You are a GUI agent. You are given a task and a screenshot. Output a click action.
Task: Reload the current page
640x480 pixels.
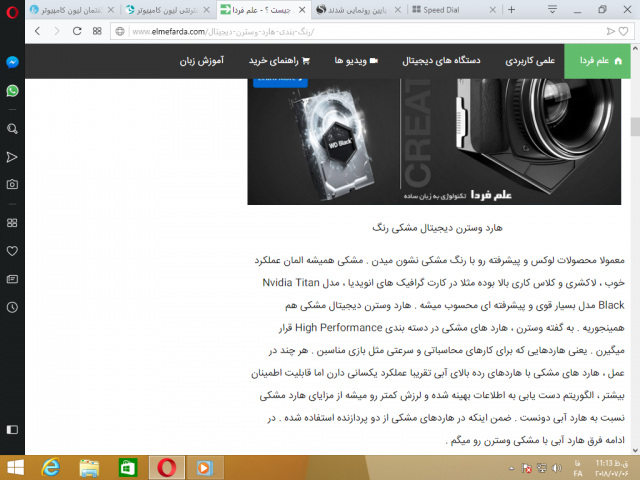tap(77, 31)
